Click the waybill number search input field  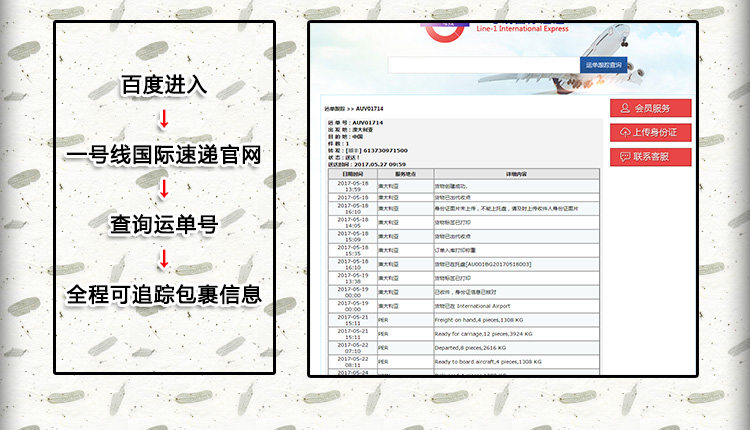coord(484,65)
